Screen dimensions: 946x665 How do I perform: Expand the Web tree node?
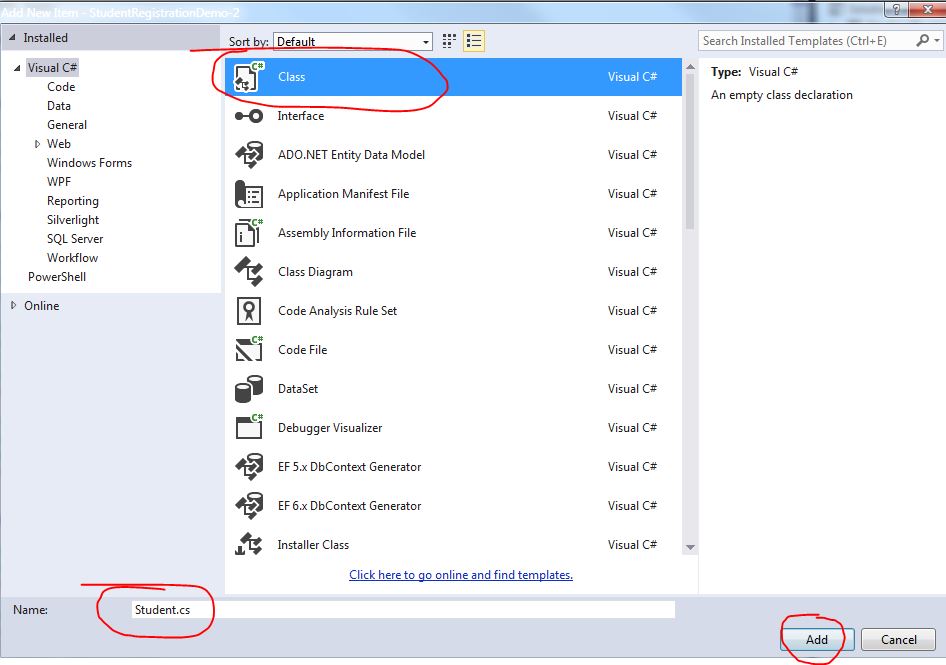(38, 144)
